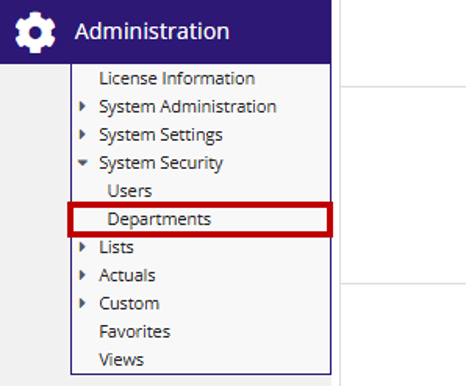The width and height of the screenshot is (466, 386).
Task: Open Views in Administration menu
Action: pos(121,360)
